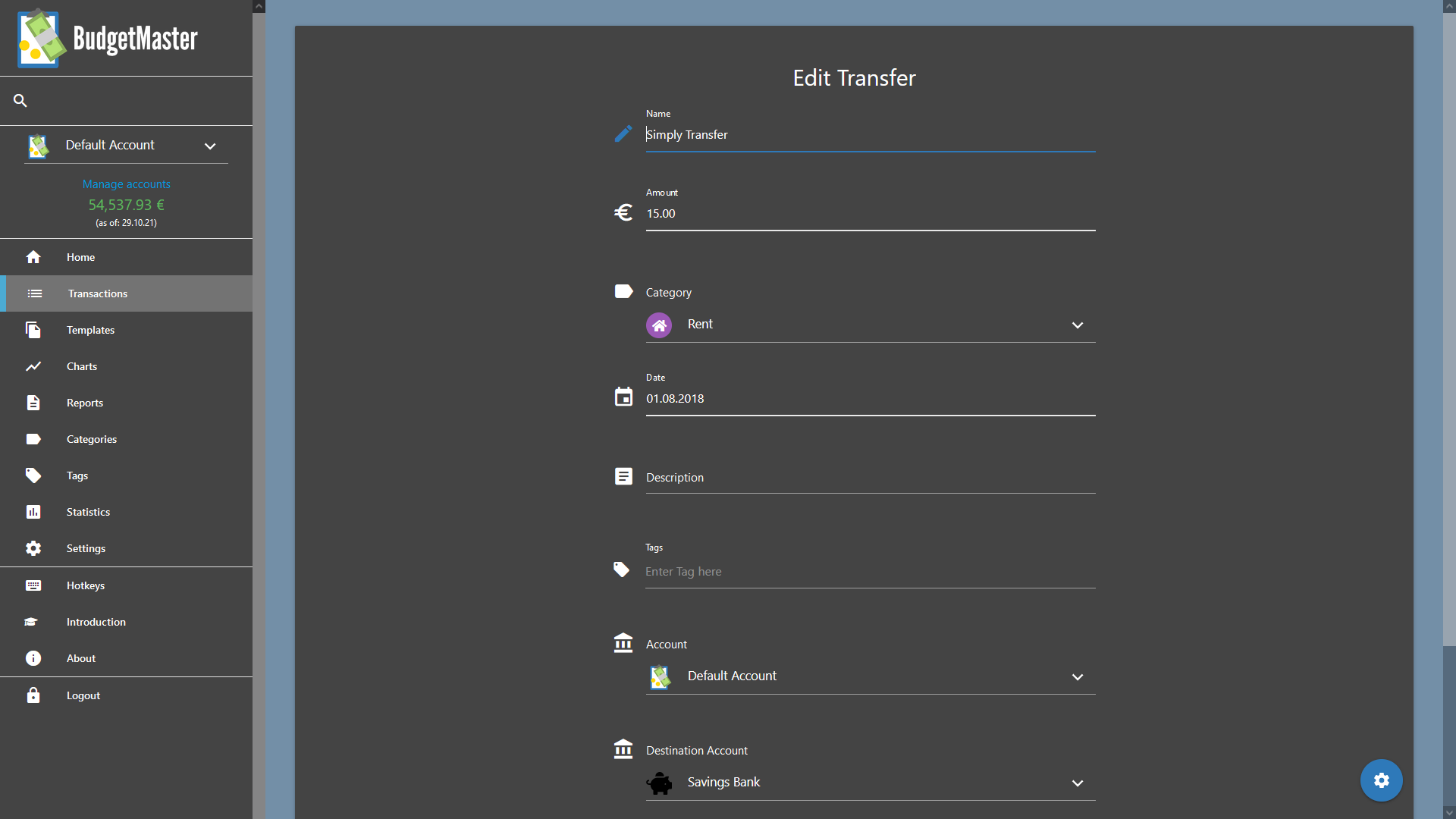Click the Category label icon in the Edit Transfer form
Viewport: 1456px width, 819px height.
pyautogui.click(x=623, y=292)
